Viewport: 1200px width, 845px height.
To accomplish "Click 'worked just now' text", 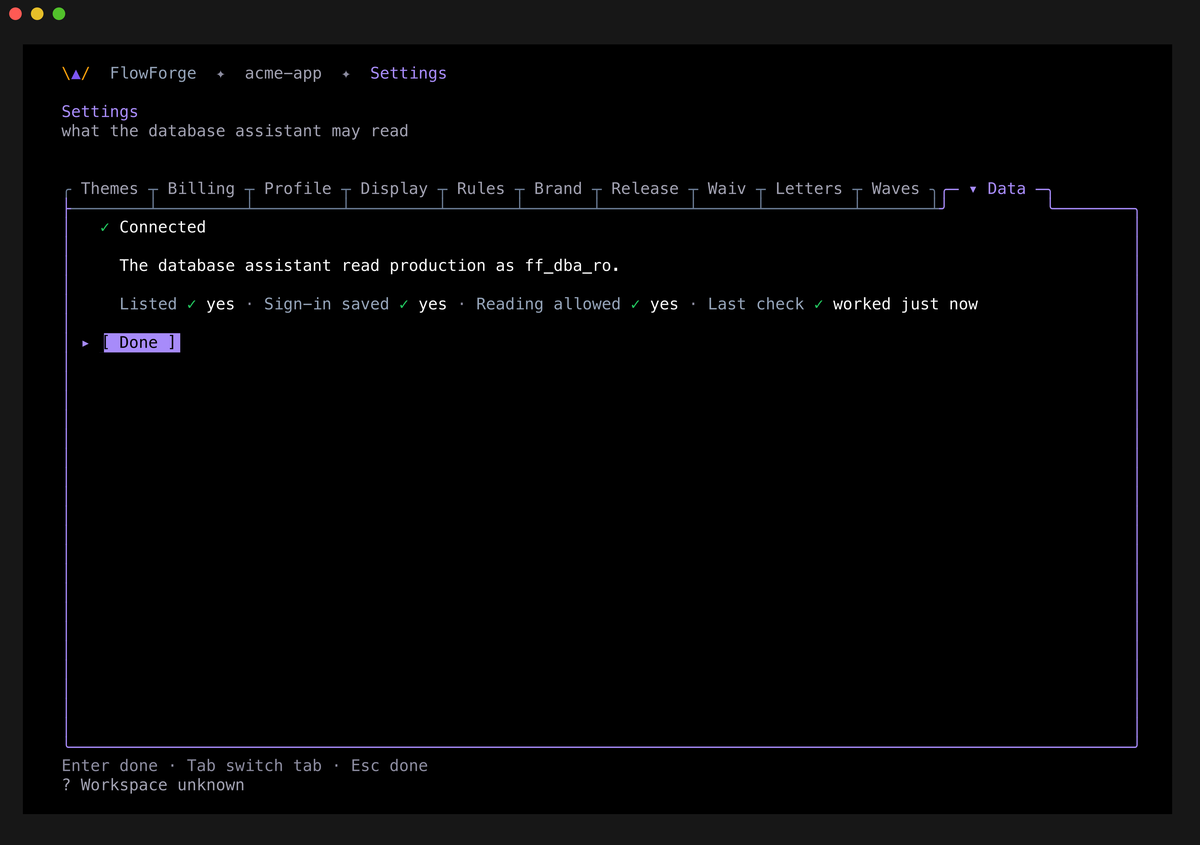I will [x=905, y=304].
